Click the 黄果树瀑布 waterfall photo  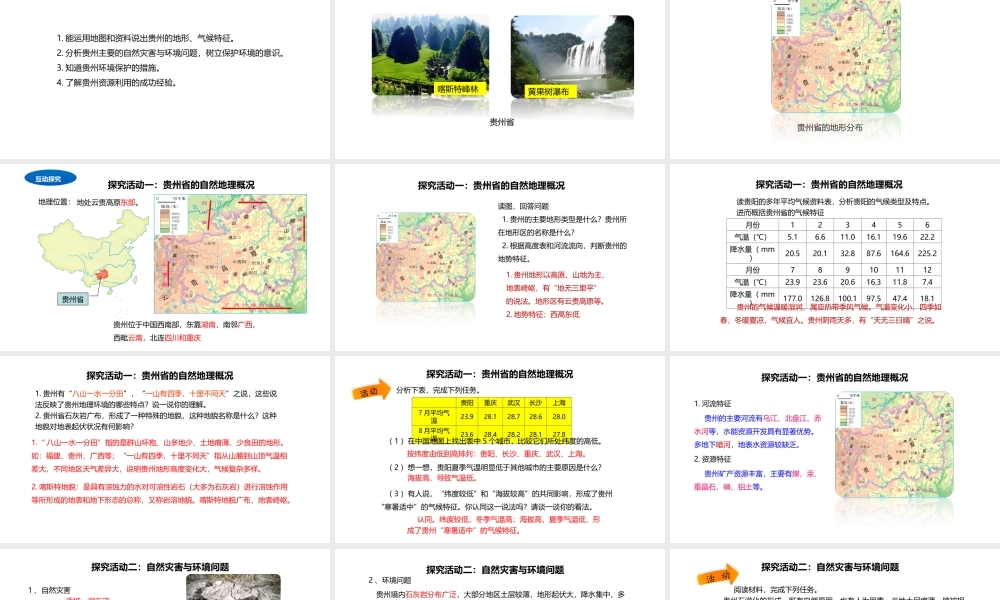573,57
